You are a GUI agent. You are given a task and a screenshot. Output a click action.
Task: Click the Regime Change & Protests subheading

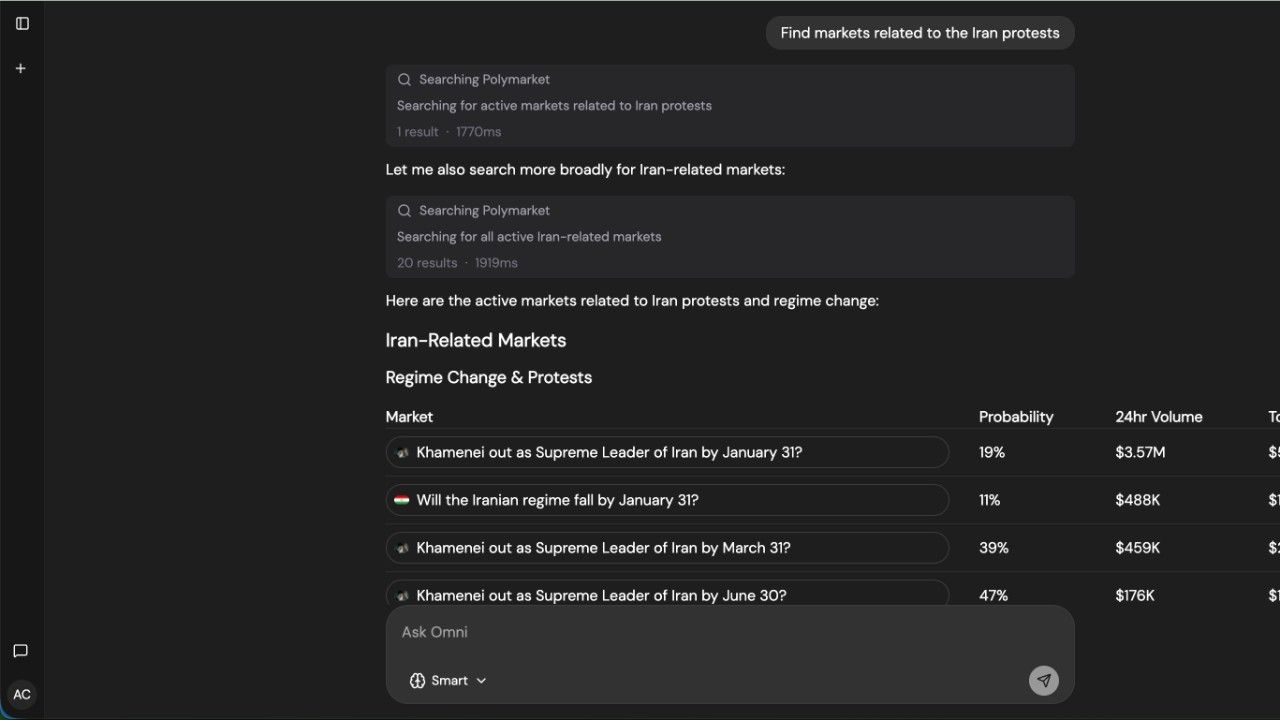pyautogui.click(x=489, y=377)
